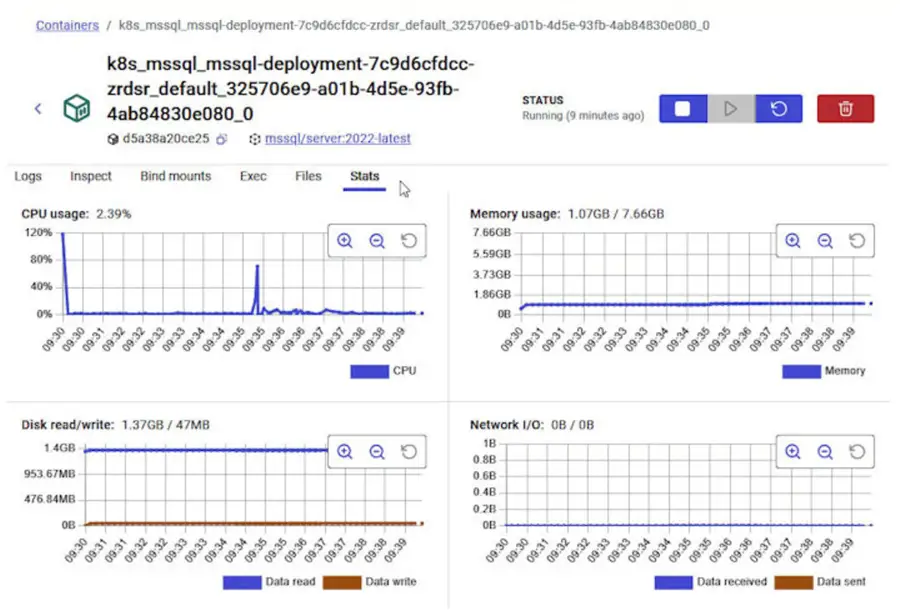Zoom in on the CPU usage chart
The width and height of the screenshot is (900, 610).
pos(344,240)
